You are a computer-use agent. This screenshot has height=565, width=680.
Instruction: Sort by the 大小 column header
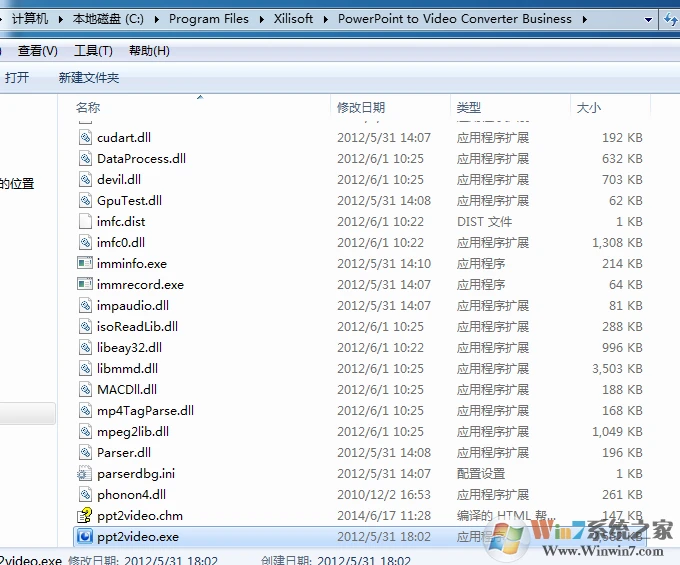click(588, 107)
